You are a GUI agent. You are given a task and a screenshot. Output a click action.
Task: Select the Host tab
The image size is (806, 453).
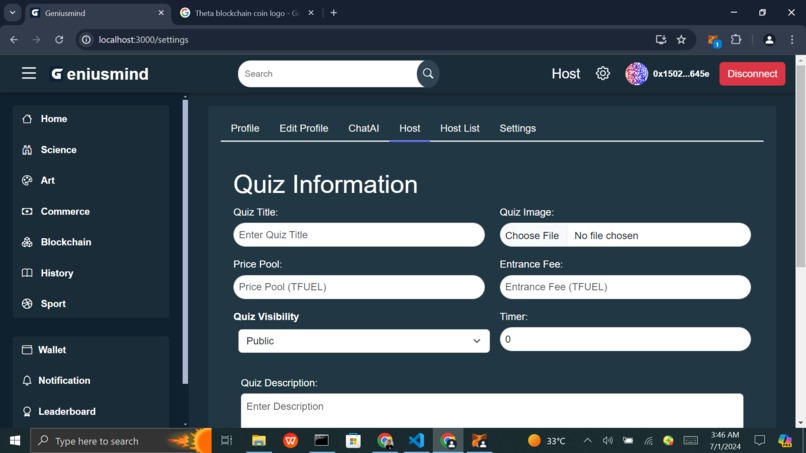(x=410, y=129)
